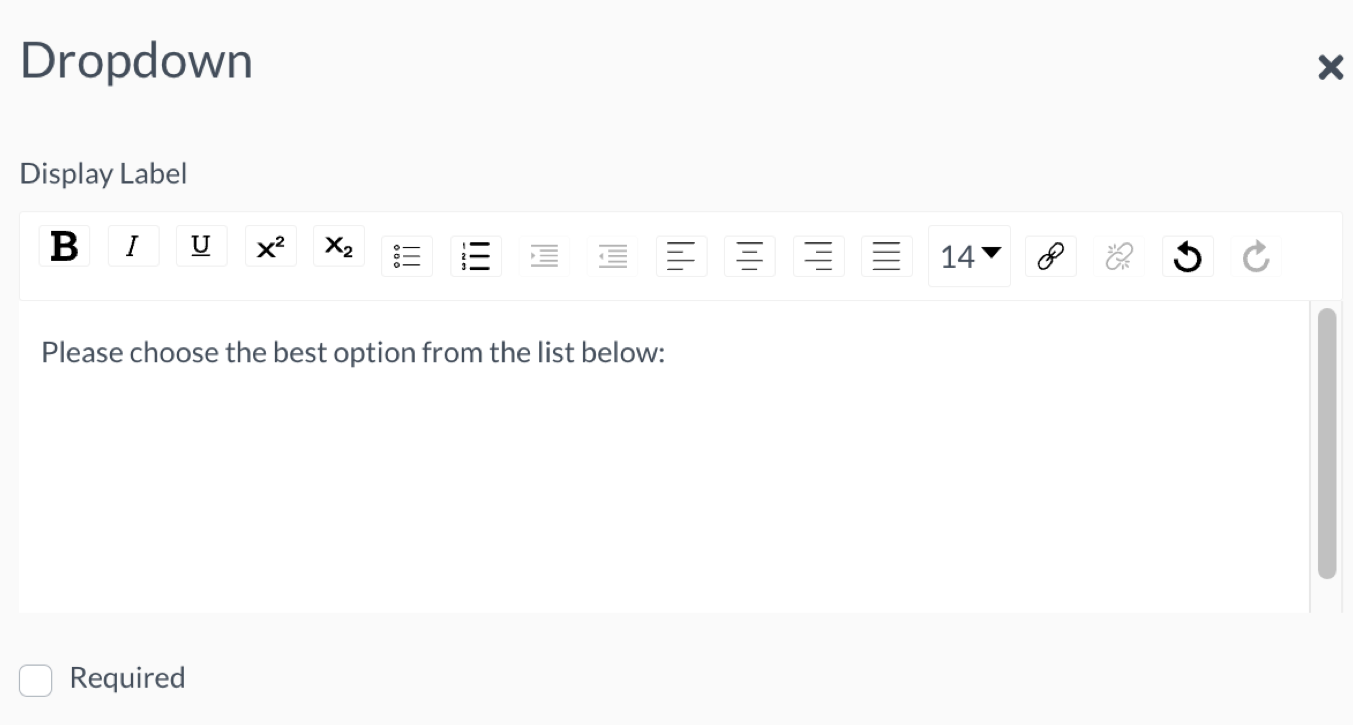Apply subscript formatting
This screenshot has height=725, width=1353.
coord(339,246)
